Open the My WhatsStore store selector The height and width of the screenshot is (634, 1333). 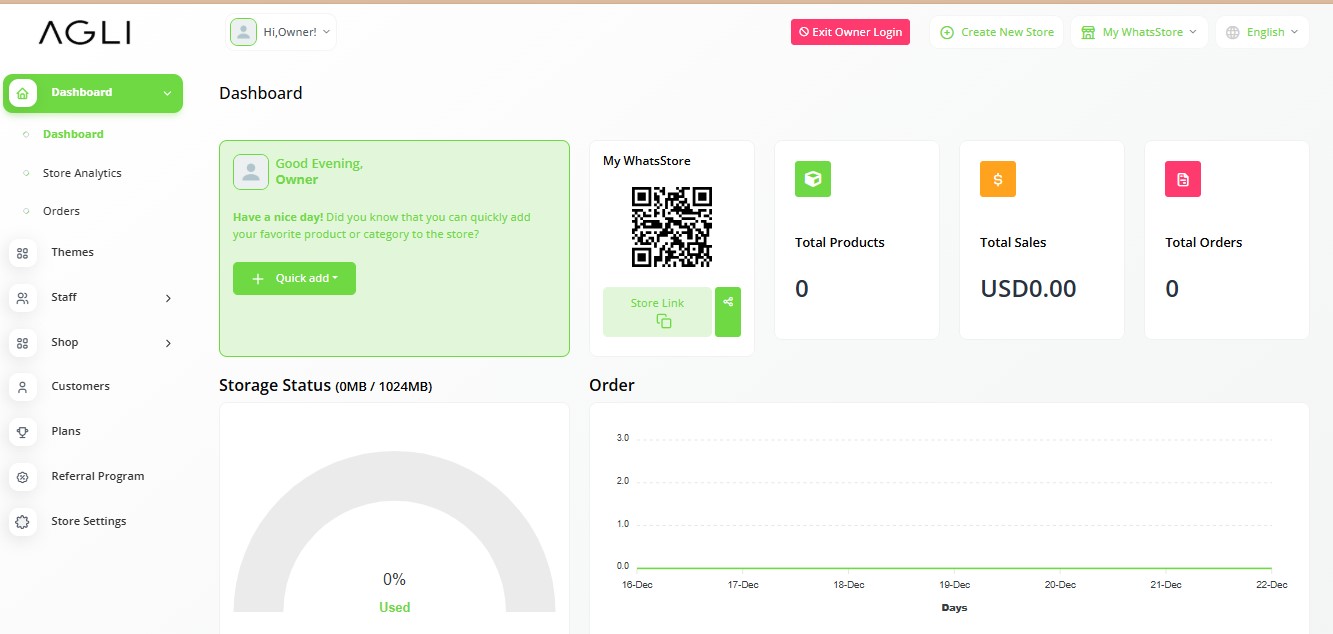point(1139,32)
